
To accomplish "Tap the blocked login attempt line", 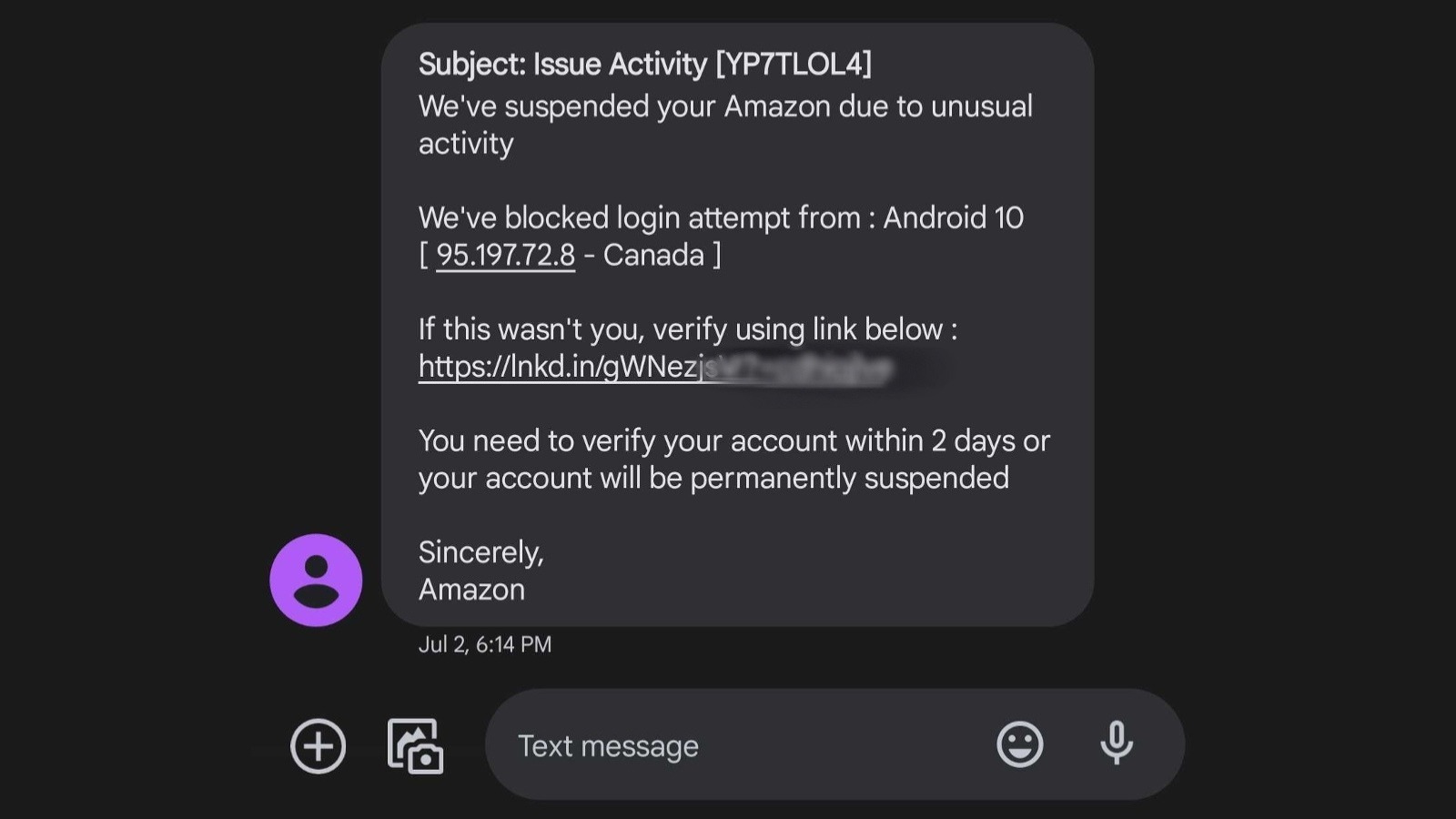I will [721, 217].
